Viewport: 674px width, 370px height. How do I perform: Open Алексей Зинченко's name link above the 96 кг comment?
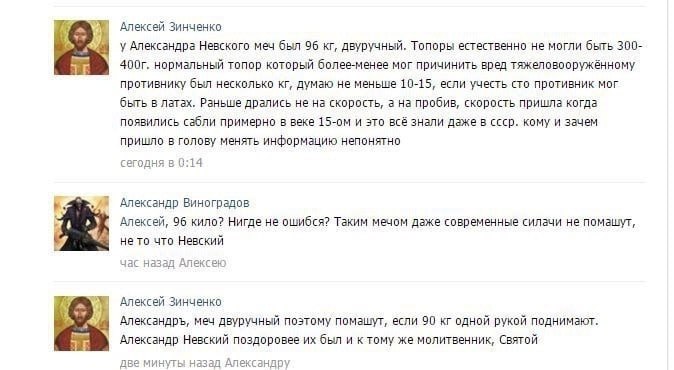171,27
